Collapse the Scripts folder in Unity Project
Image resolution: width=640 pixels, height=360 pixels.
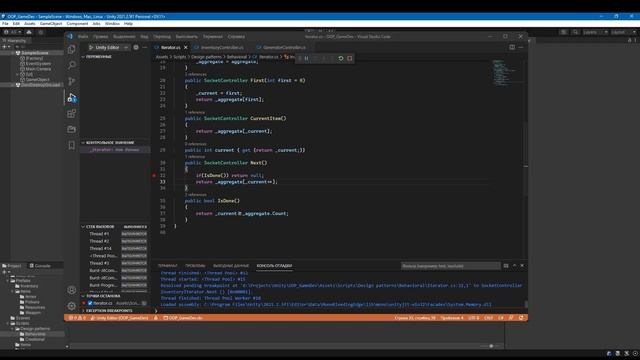[x=8, y=323]
